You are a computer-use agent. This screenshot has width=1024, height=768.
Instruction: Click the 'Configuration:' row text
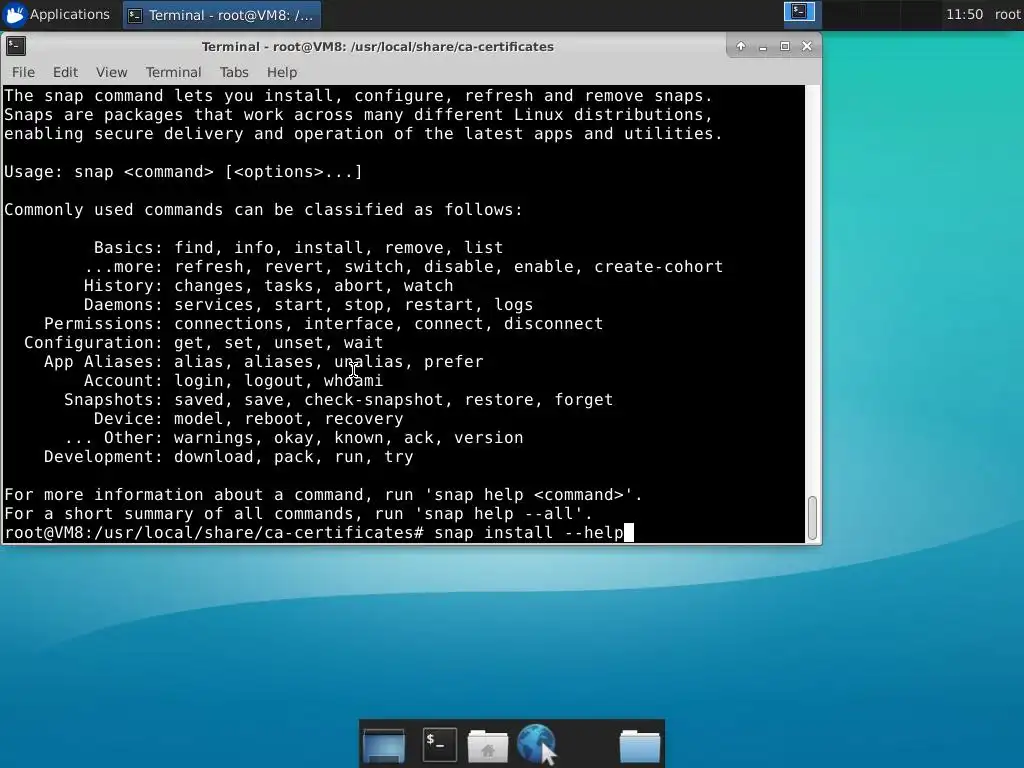[x=204, y=342]
